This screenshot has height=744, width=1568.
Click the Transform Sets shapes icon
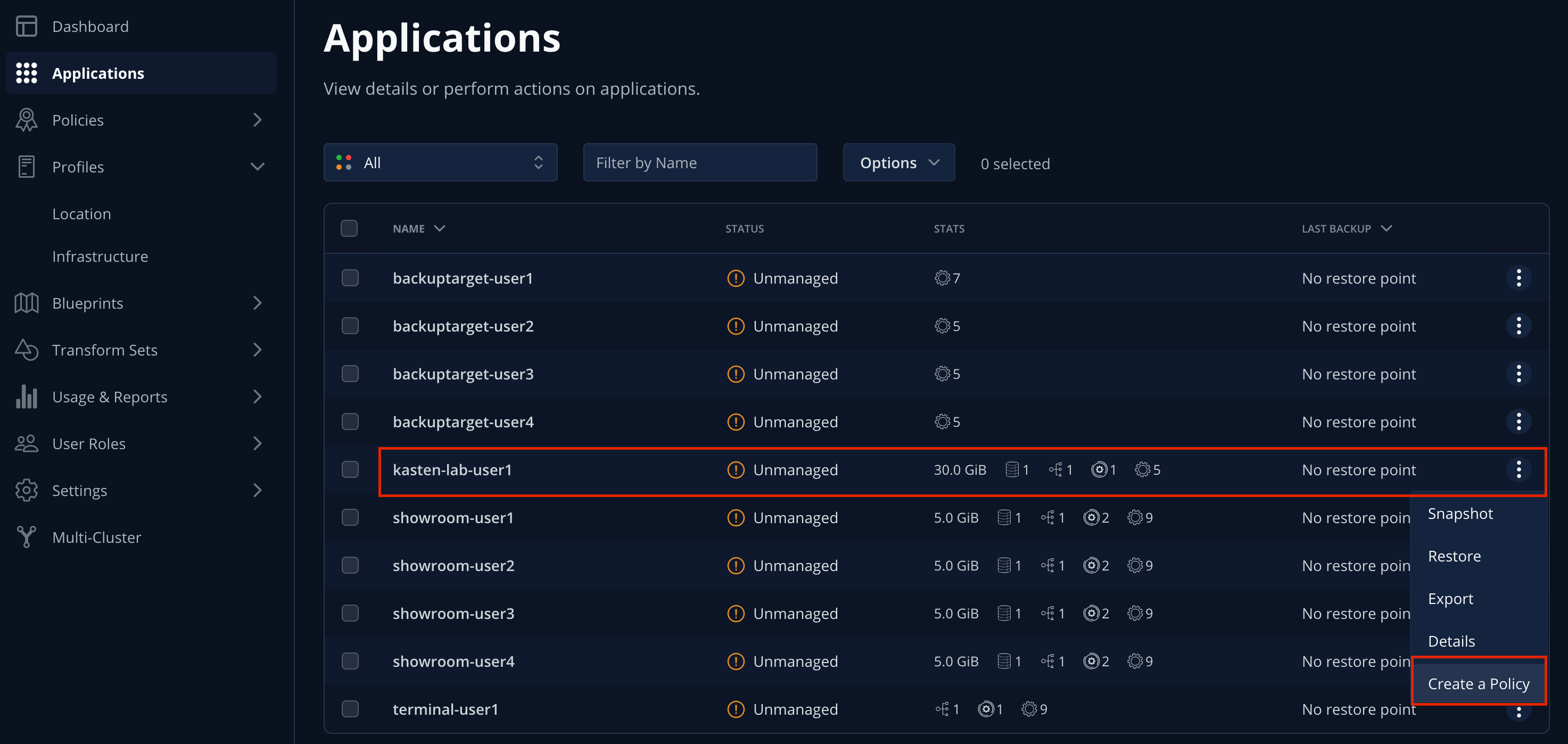pos(26,350)
